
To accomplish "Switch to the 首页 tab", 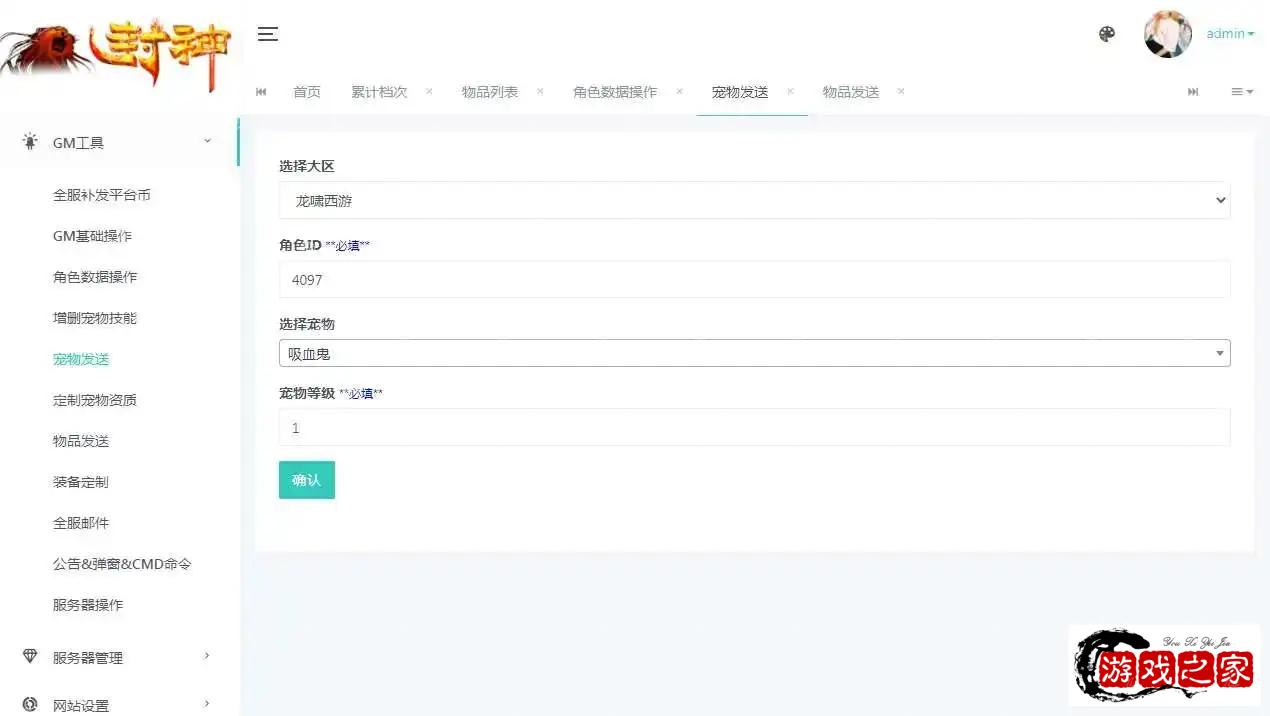I will click(x=307, y=92).
